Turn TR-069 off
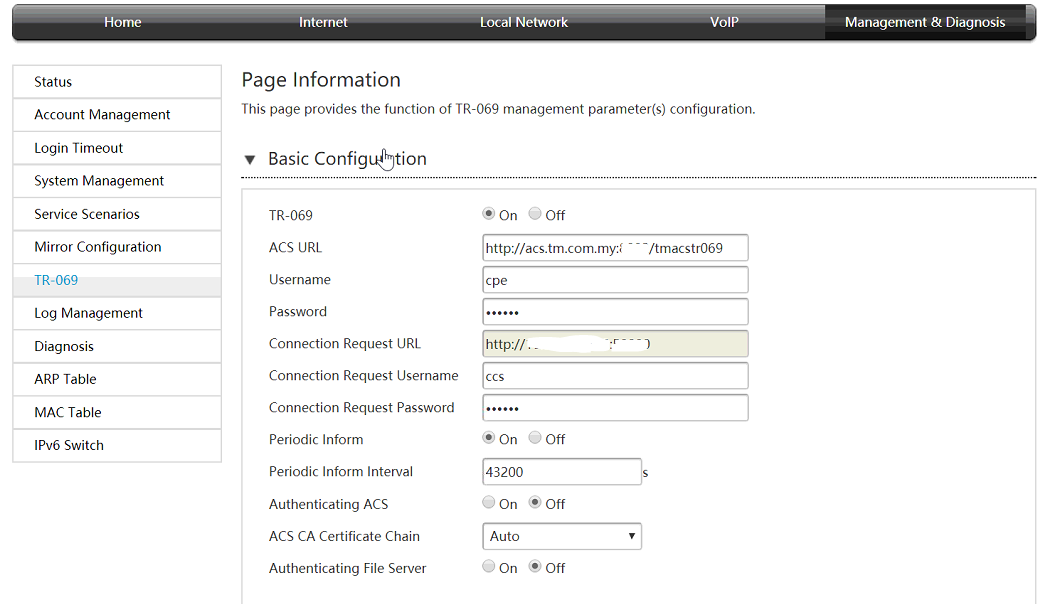The image size is (1046, 604). (535, 214)
